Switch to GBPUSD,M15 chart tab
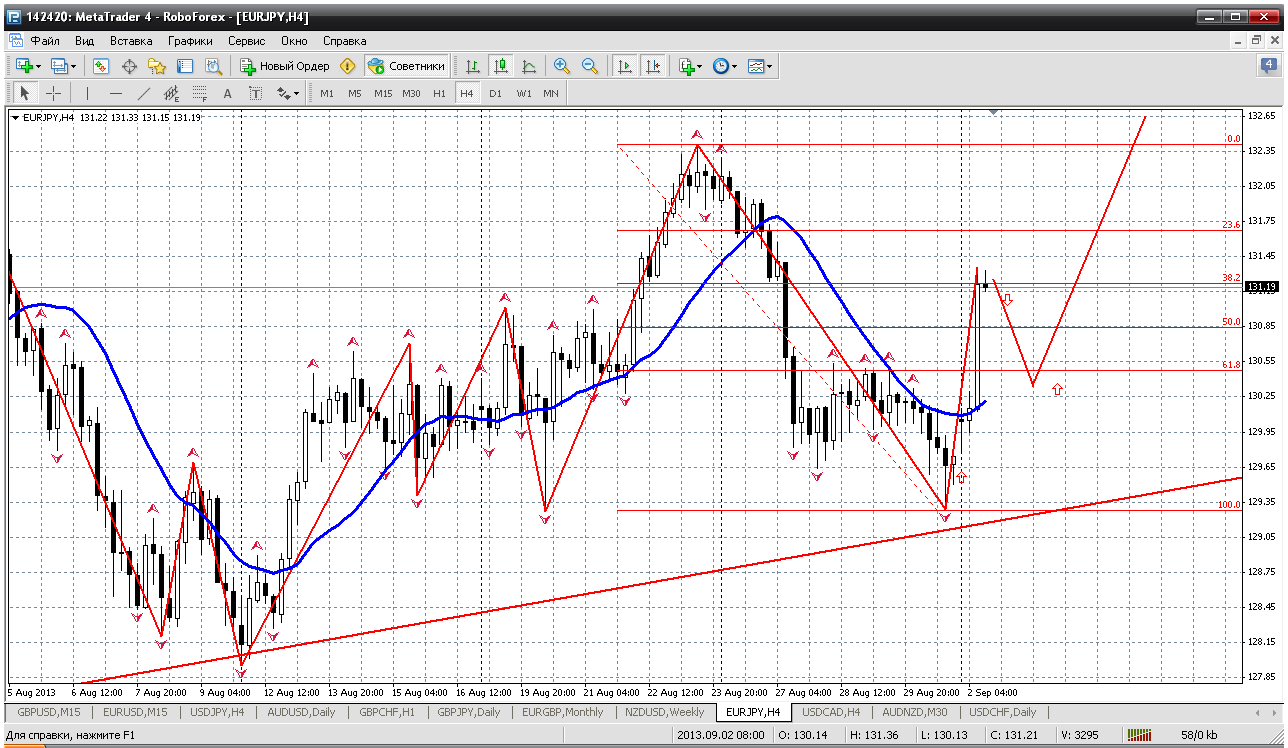 tap(47, 712)
